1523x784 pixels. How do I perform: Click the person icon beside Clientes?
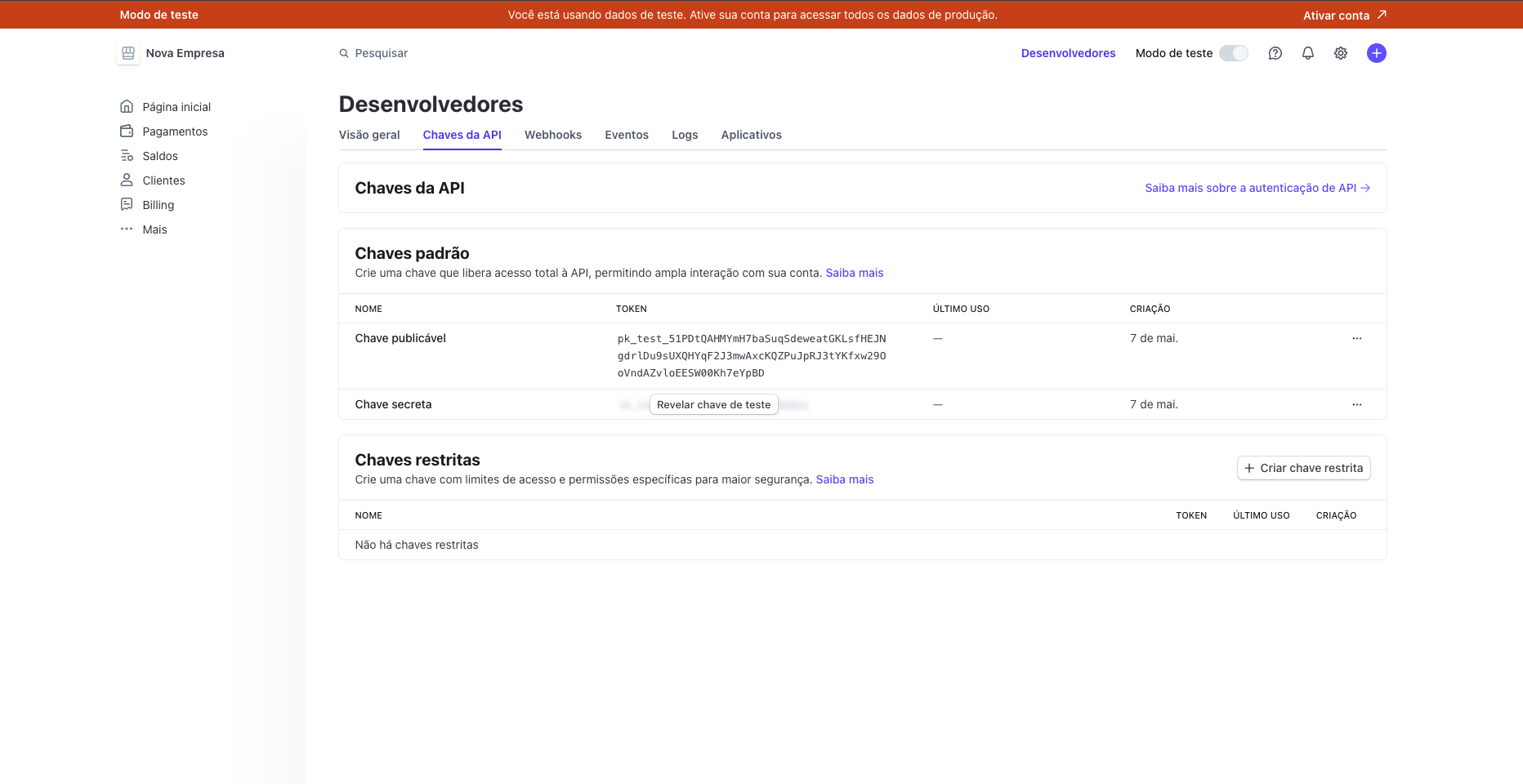click(x=127, y=180)
